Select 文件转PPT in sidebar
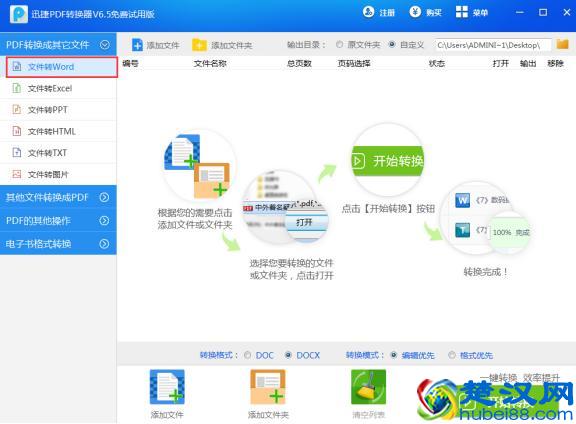 [x=58, y=109]
